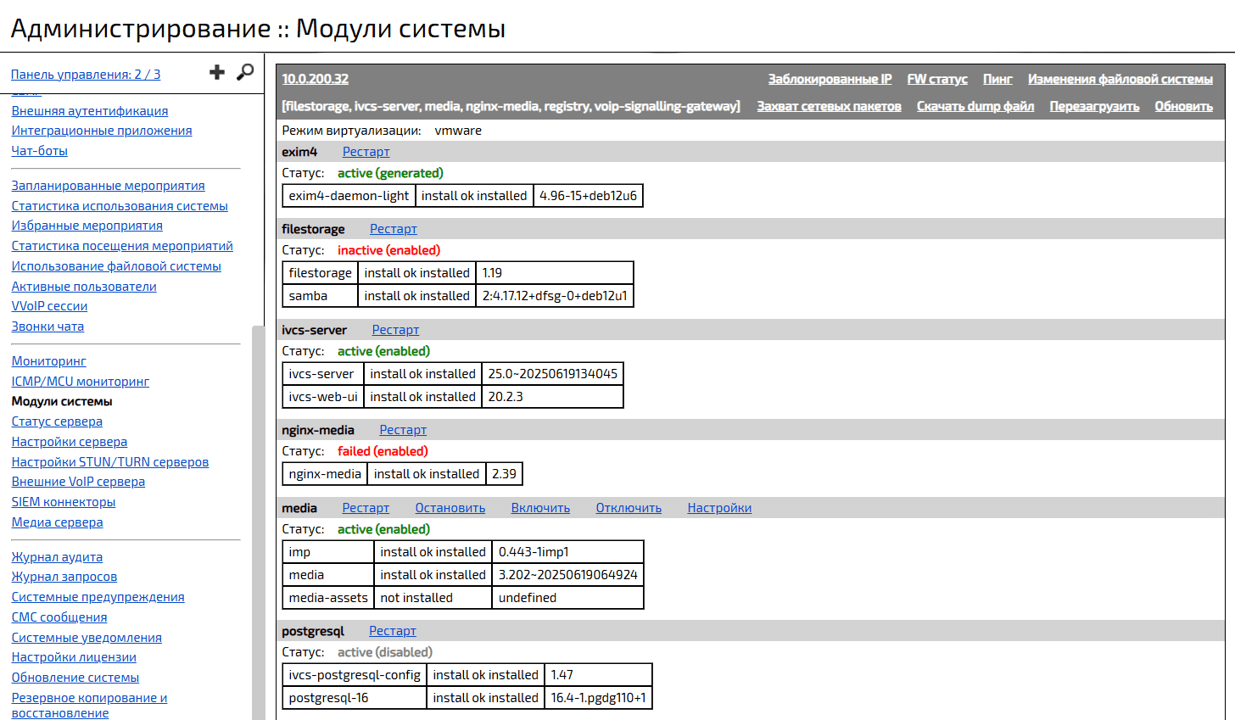The width and height of the screenshot is (1235, 720).
Task: Click the vmware virtualization mode value
Action: pos(458,131)
